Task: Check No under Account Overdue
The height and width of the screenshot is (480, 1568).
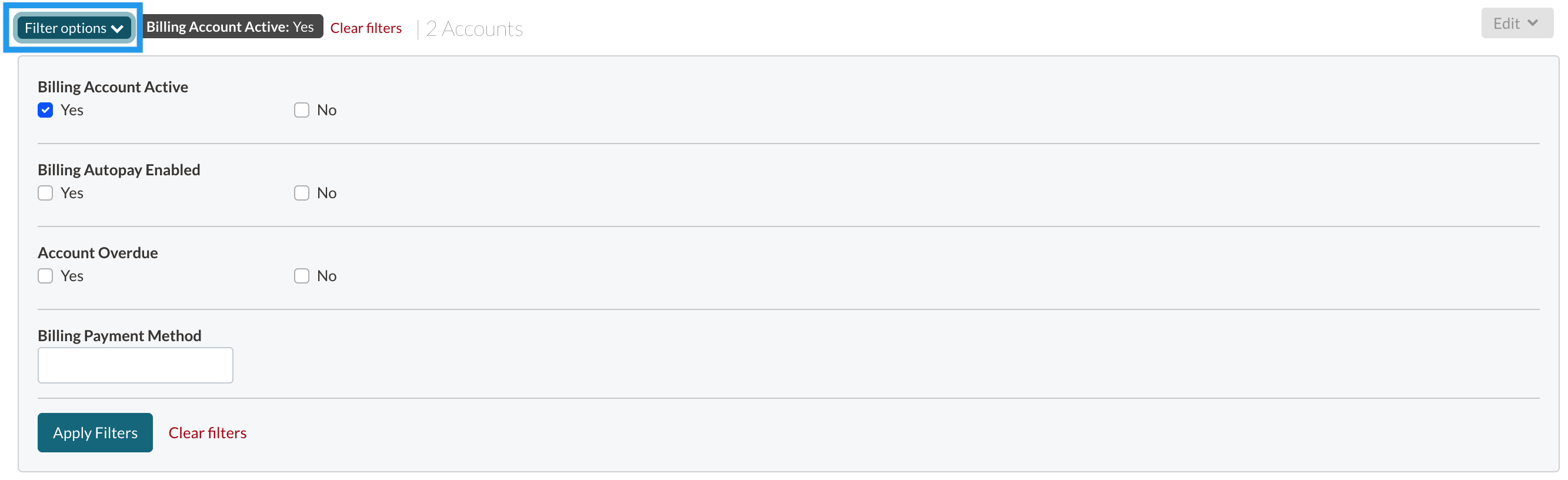Action: click(x=301, y=275)
